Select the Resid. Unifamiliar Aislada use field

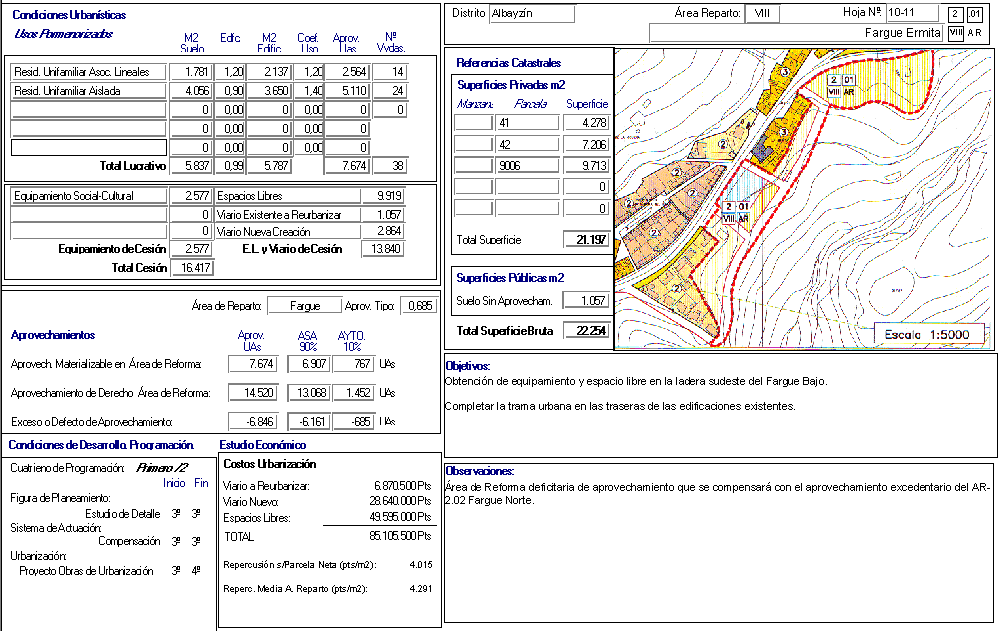pos(89,91)
